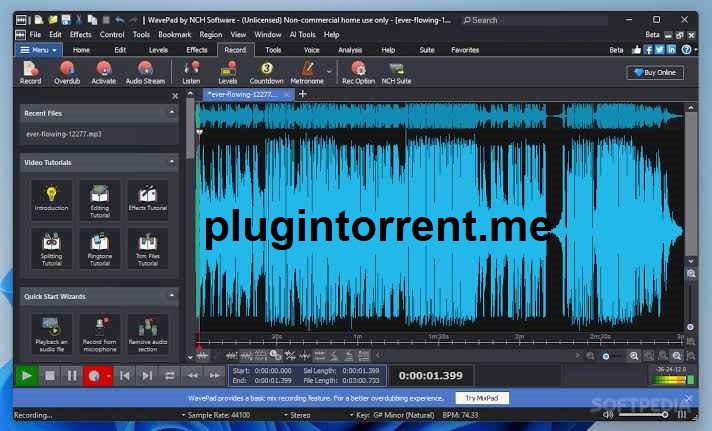This screenshot has width=712, height=431.
Task: Click the red Record transport button
Action: pyautogui.click(x=94, y=376)
